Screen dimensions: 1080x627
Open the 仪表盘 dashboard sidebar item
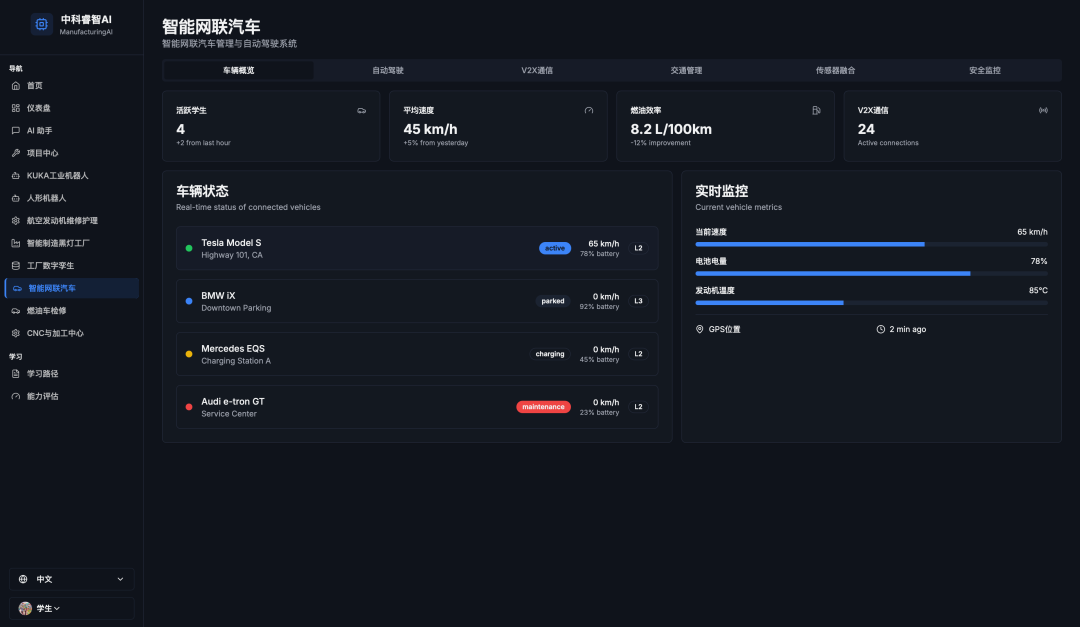coord(38,108)
